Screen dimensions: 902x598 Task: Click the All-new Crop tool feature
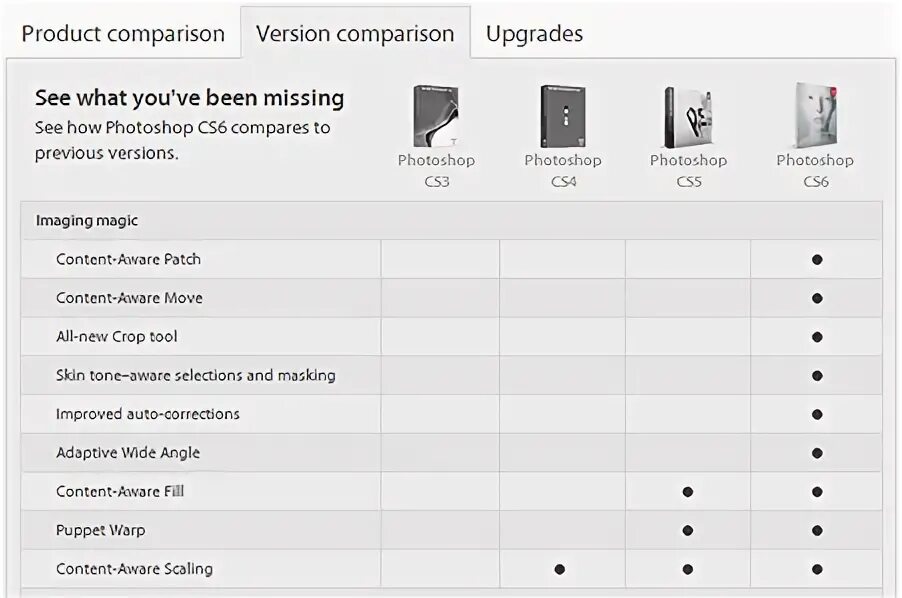tap(116, 336)
